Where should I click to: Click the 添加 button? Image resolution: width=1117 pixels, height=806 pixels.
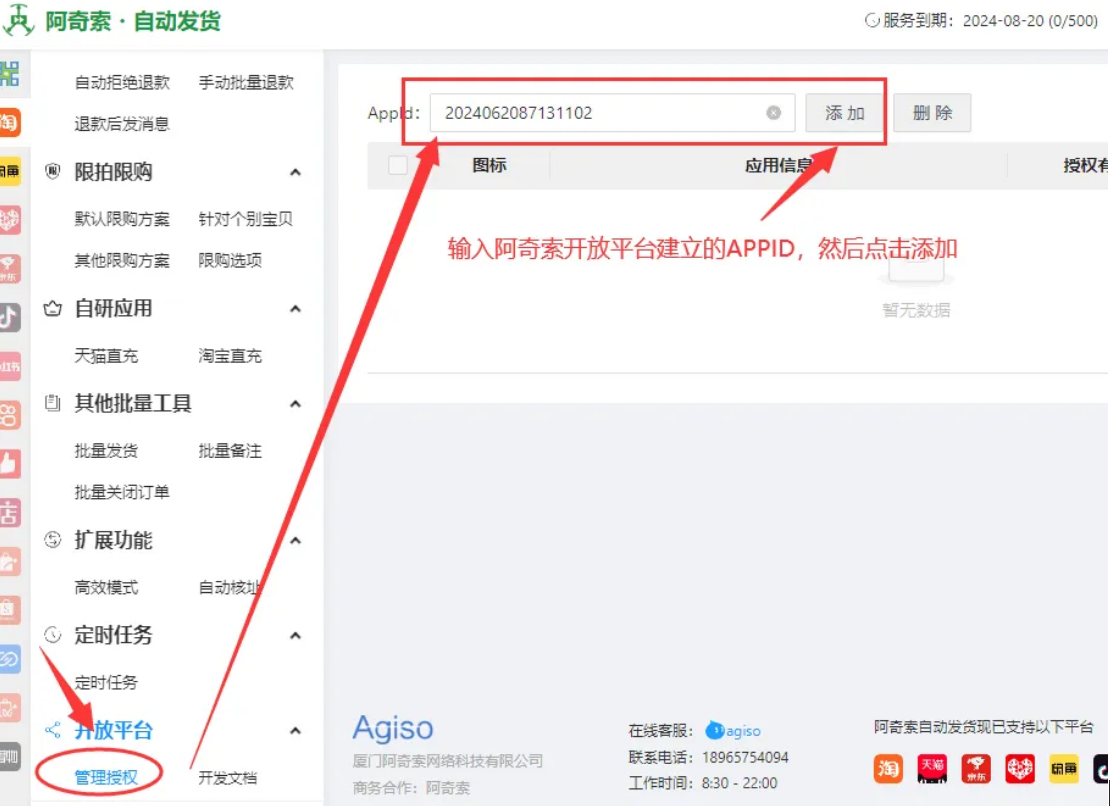click(844, 113)
